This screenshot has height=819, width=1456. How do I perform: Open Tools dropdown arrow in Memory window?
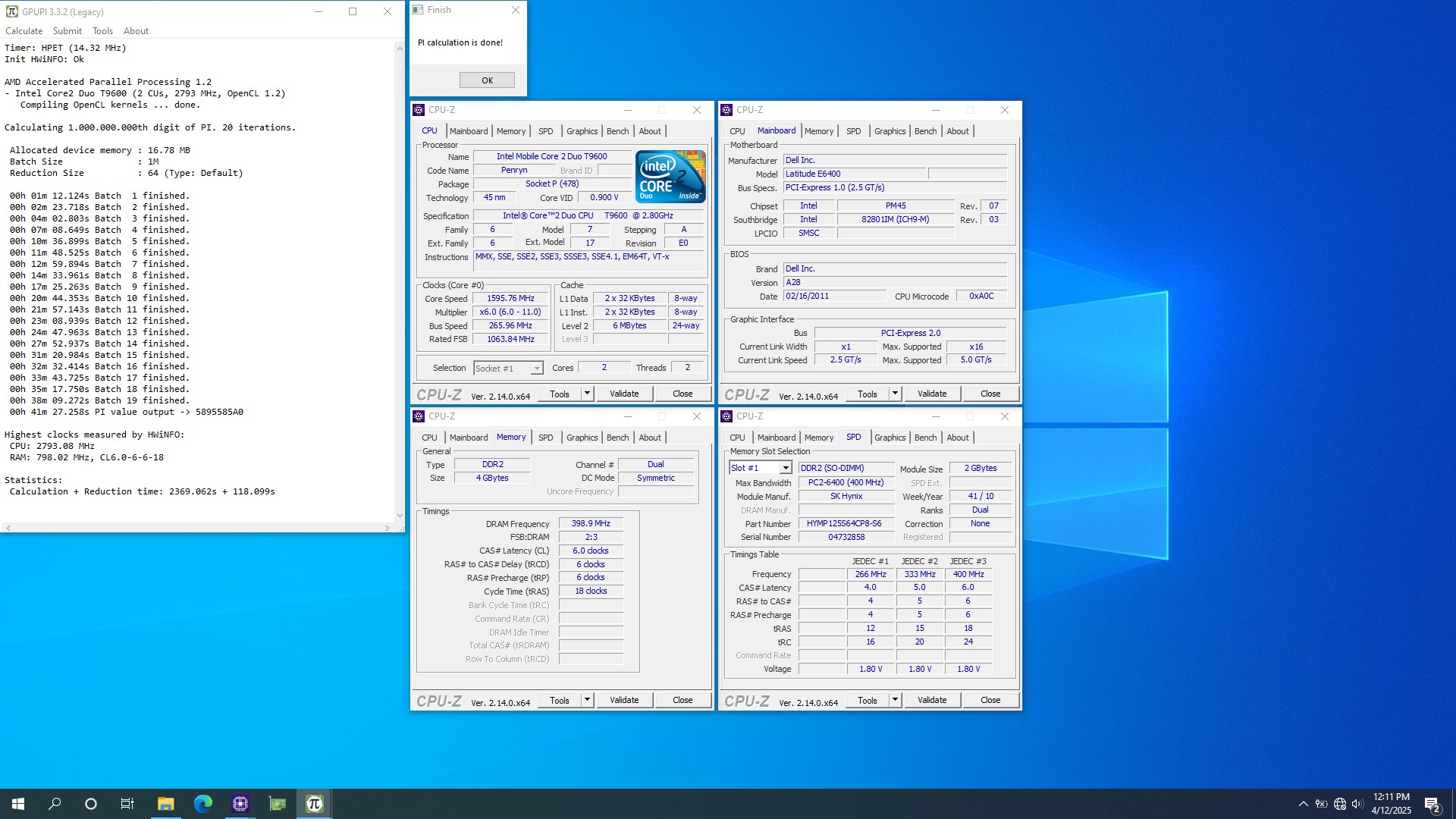pos(587,700)
